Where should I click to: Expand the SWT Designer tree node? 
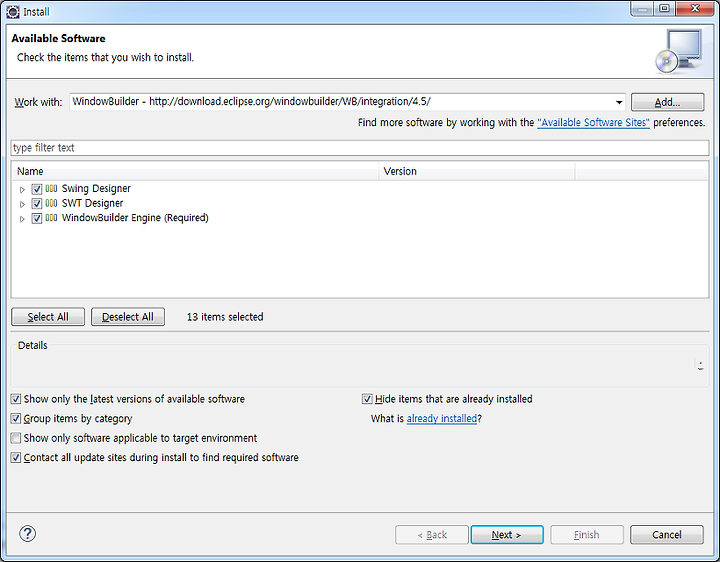coord(22,204)
